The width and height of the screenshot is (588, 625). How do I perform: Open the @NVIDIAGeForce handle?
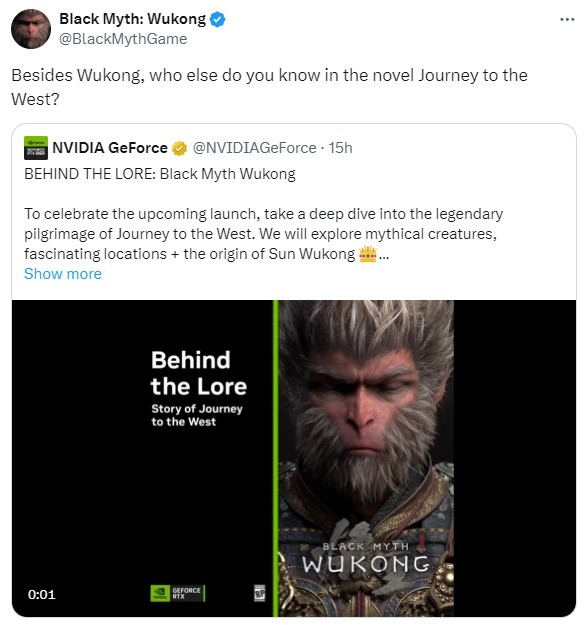(x=254, y=148)
